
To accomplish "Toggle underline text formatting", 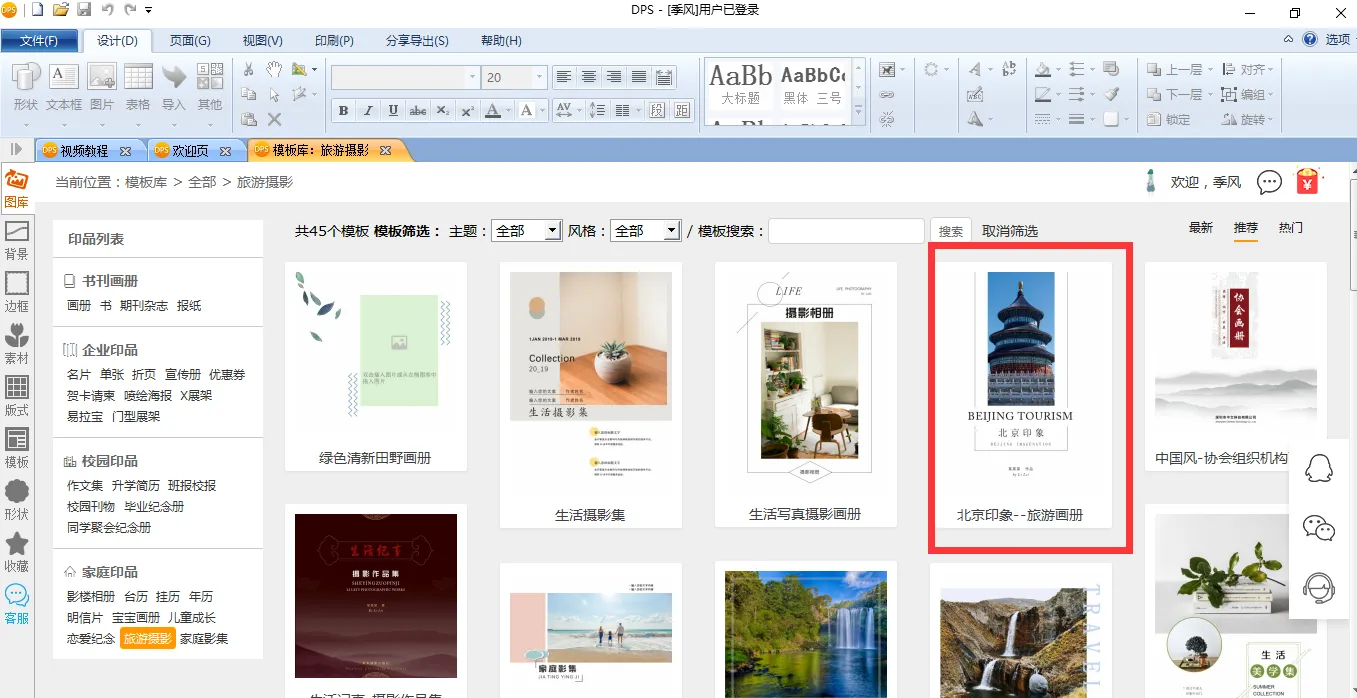I will pyautogui.click(x=393, y=110).
